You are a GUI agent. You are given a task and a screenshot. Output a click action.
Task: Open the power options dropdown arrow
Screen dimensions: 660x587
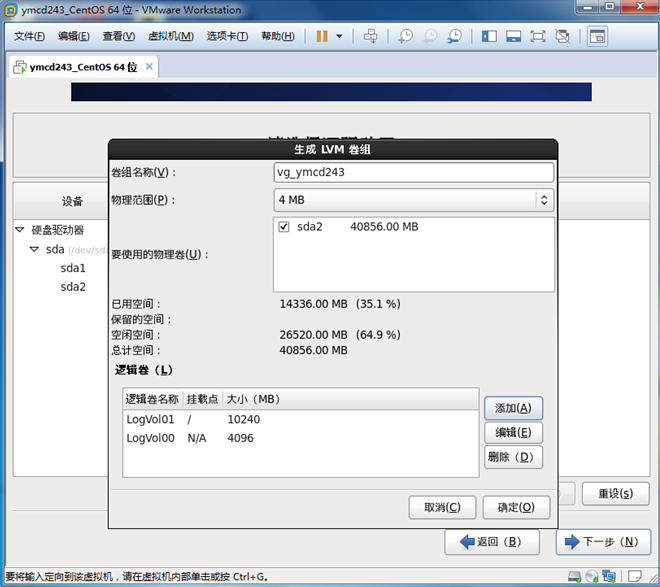point(339,36)
